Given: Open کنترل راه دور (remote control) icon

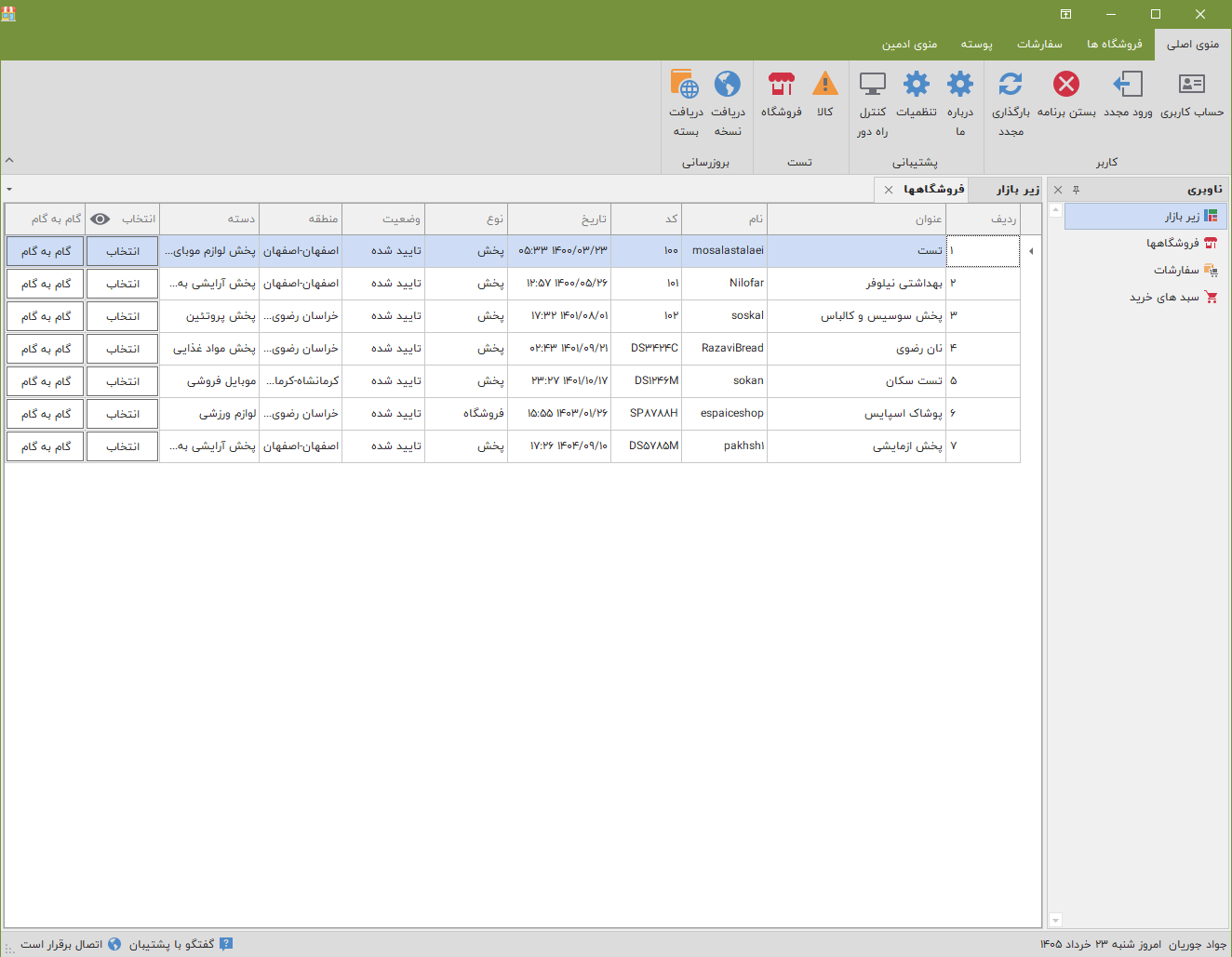Looking at the screenshot, I should 873,85.
